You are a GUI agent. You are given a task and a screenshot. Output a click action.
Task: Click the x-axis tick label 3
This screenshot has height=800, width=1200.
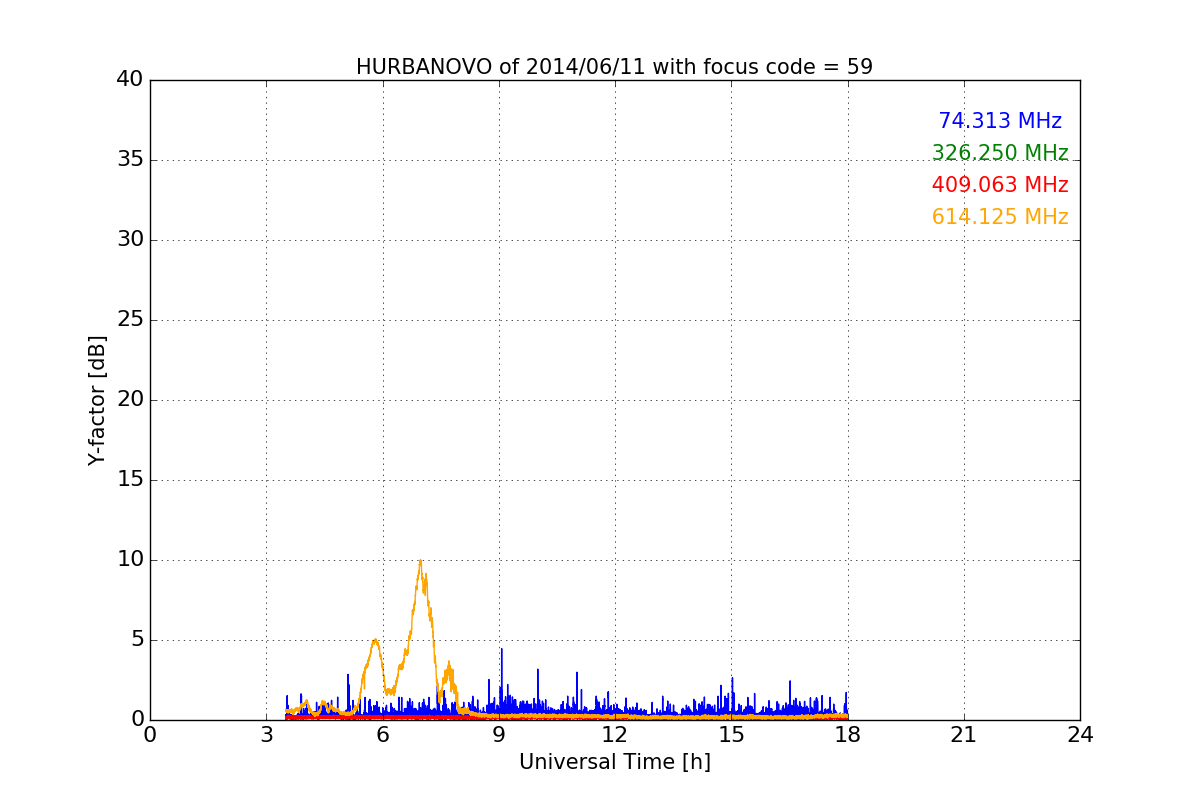pos(266,735)
